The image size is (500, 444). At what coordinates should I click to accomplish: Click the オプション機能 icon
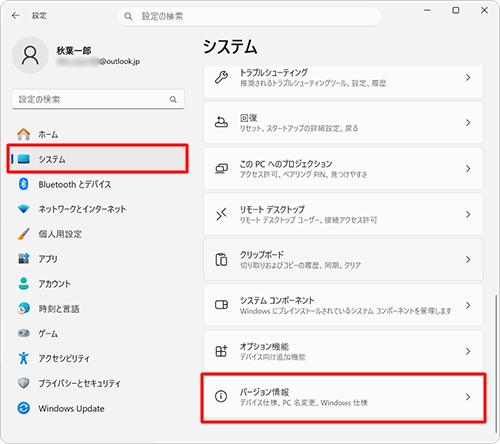(221, 351)
